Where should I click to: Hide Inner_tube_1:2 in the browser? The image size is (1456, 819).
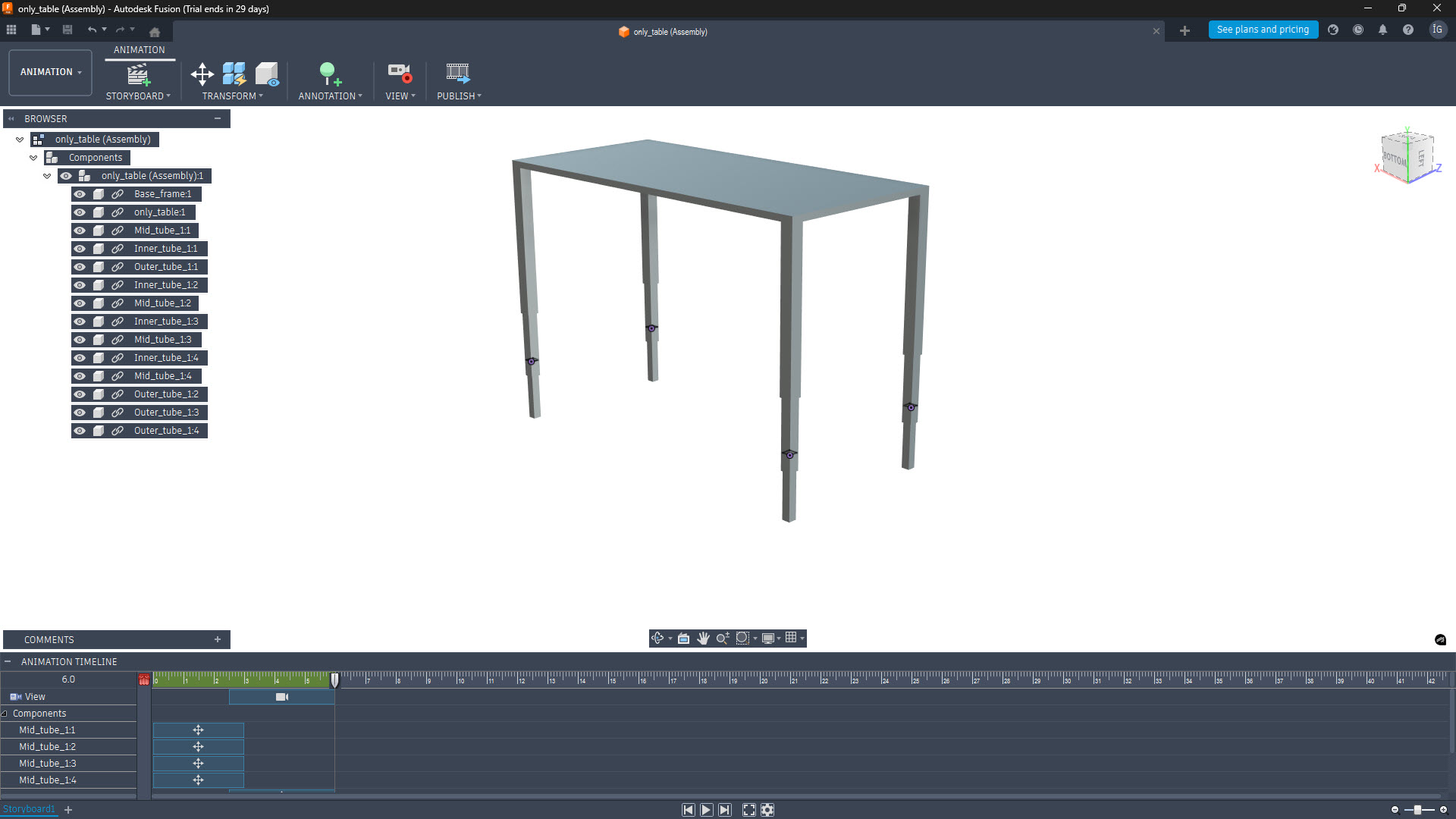click(x=80, y=285)
